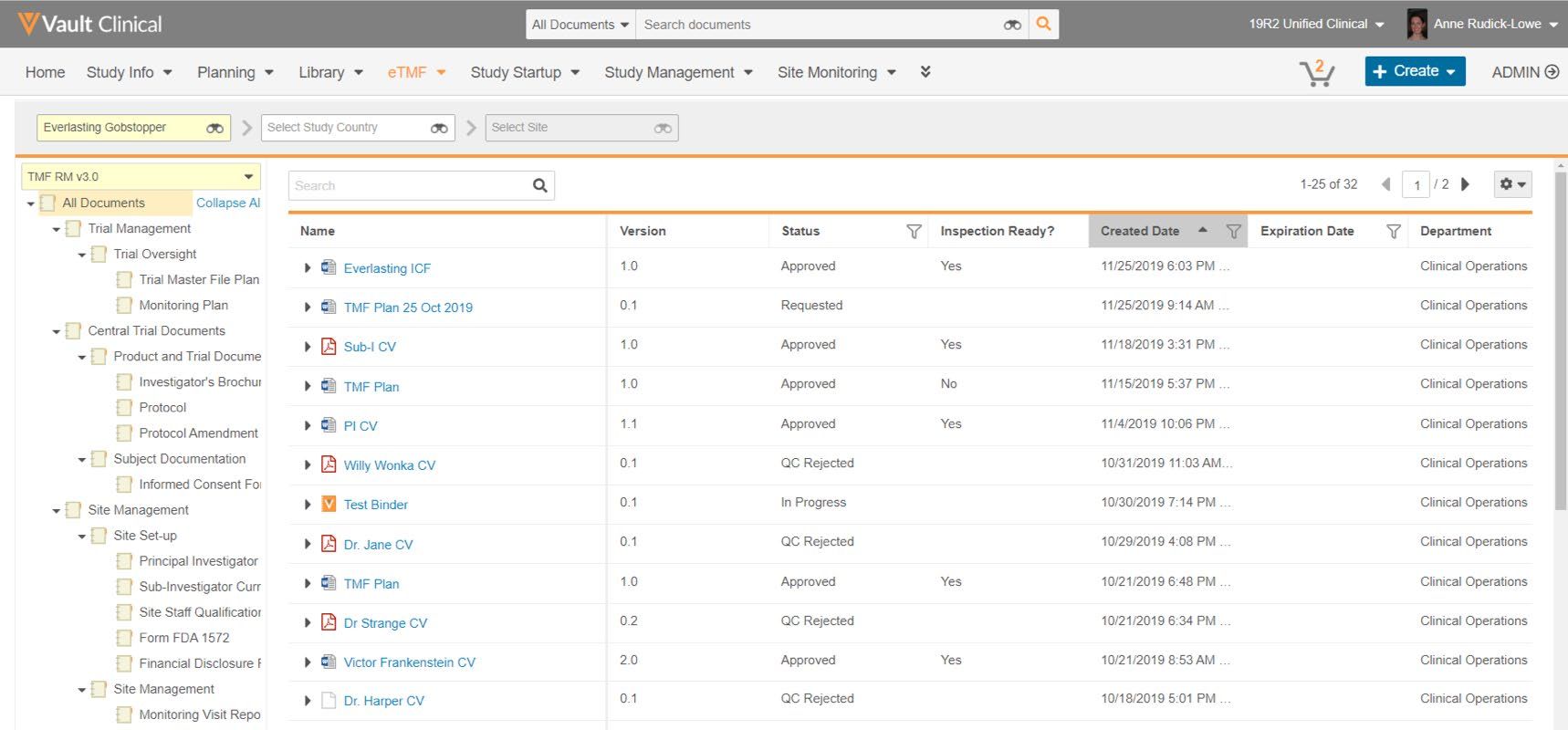
Task: Collapse the Site Set-up tree node
Action: (x=82, y=536)
